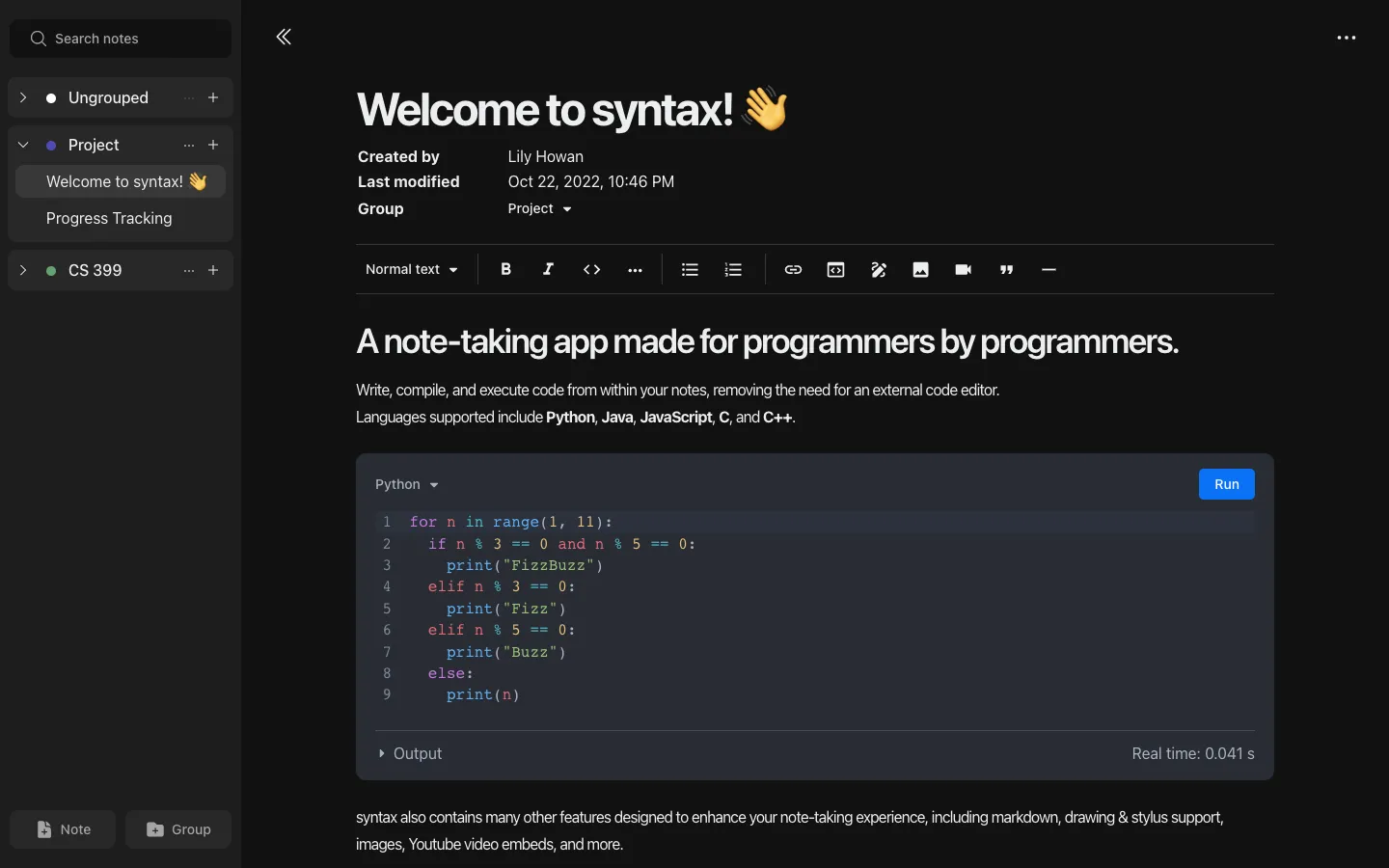The image size is (1389, 868).
Task: Insert a numbered list
Action: [x=733, y=270]
